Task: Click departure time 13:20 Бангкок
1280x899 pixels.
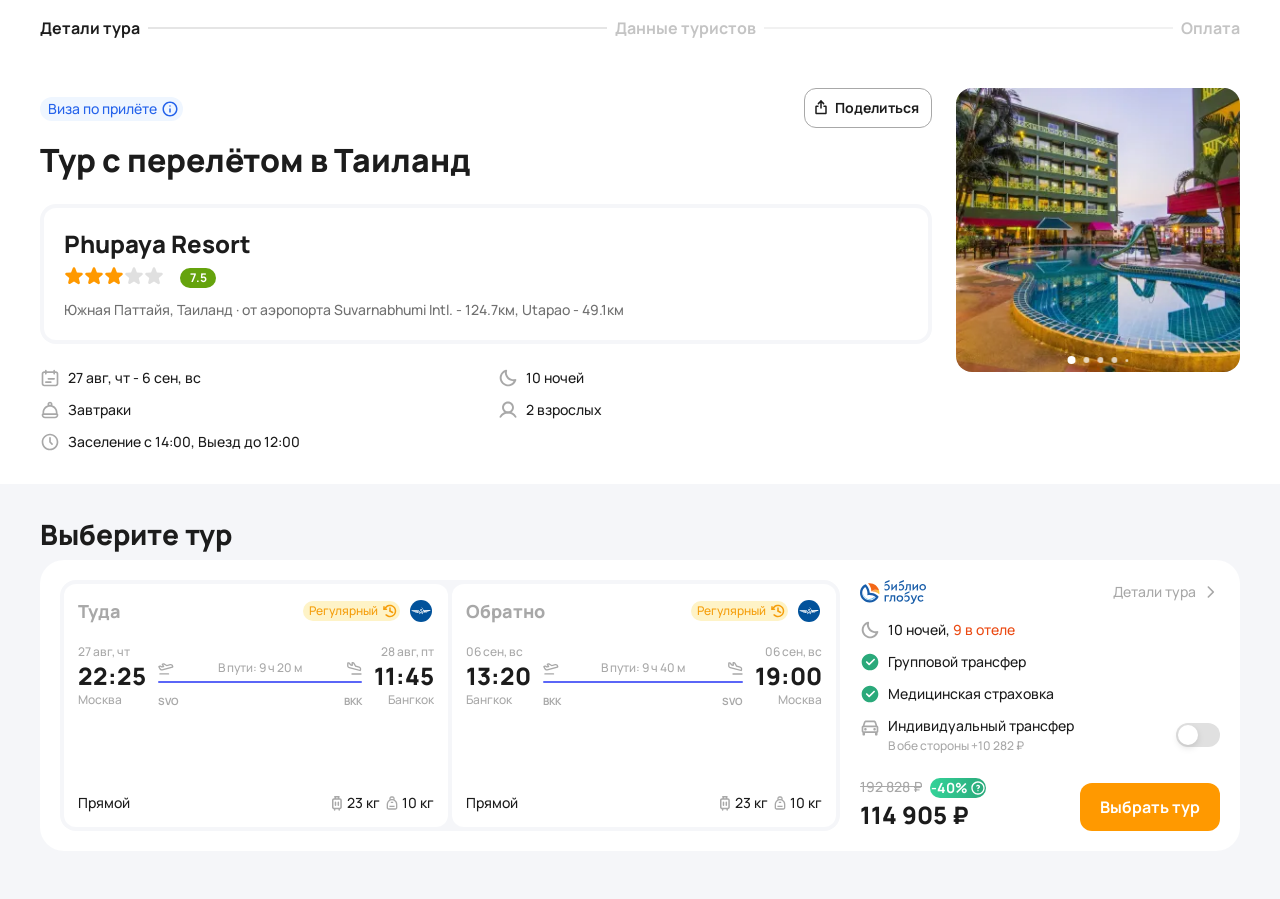Action: pyautogui.click(x=498, y=677)
